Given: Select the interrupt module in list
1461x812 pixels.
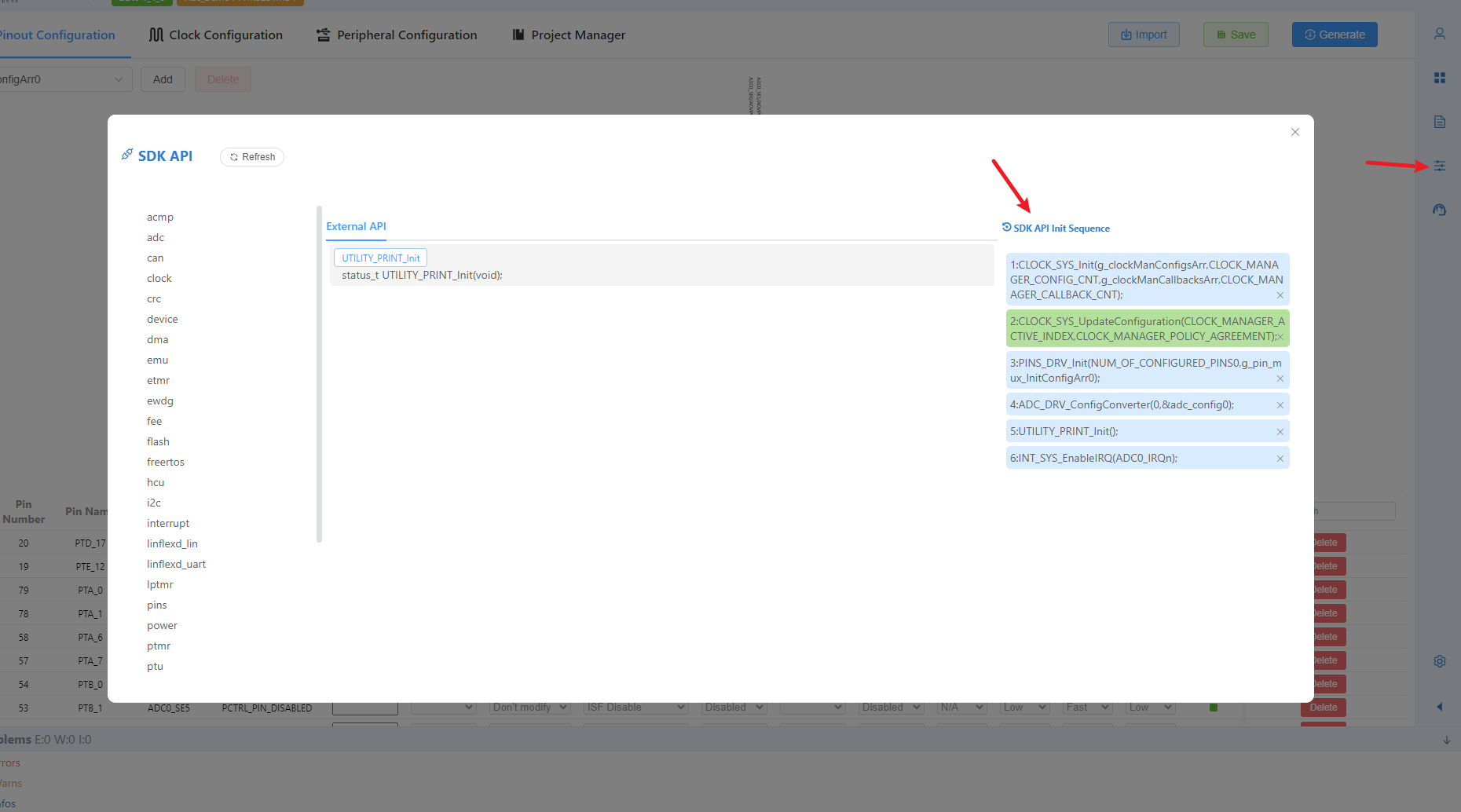Looking at the screenshot, I should tap(168, 523).
